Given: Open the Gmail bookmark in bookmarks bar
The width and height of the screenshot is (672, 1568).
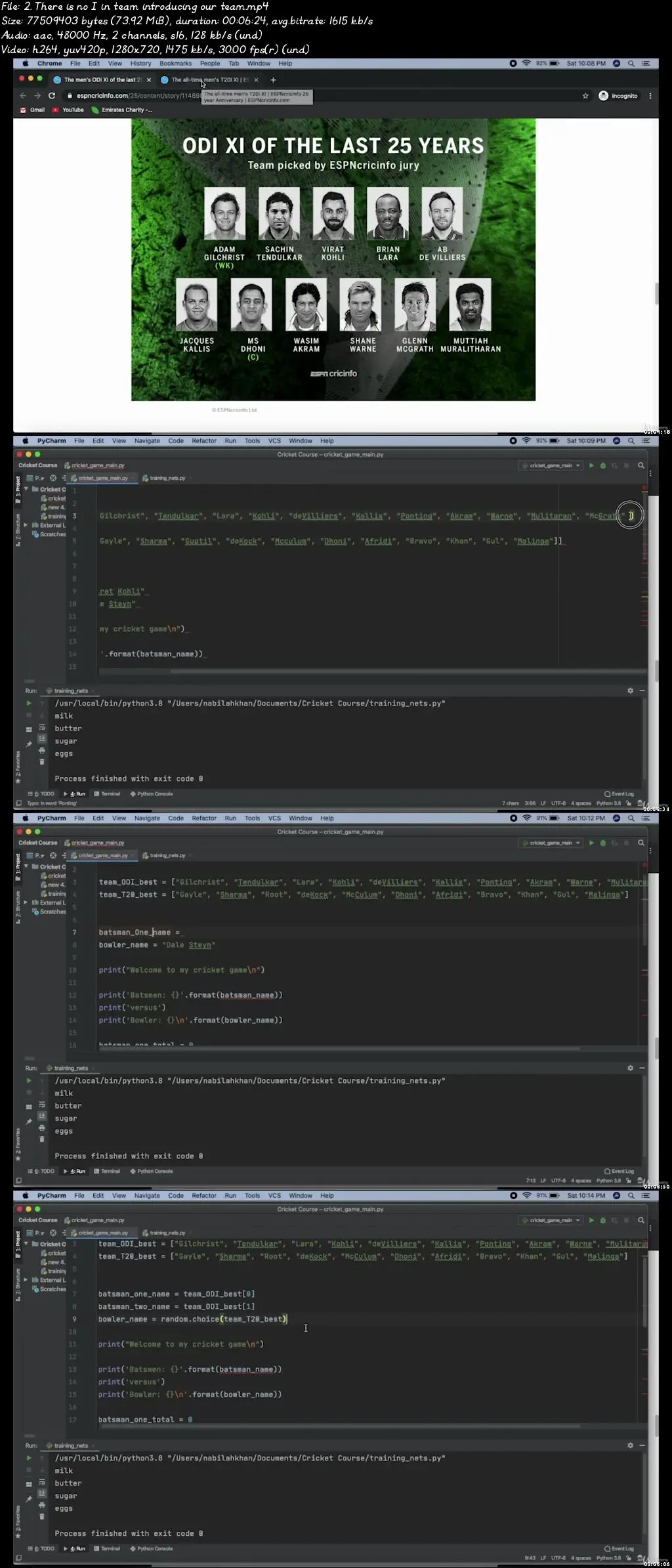Looking at the screenshot, I should 33,110.
